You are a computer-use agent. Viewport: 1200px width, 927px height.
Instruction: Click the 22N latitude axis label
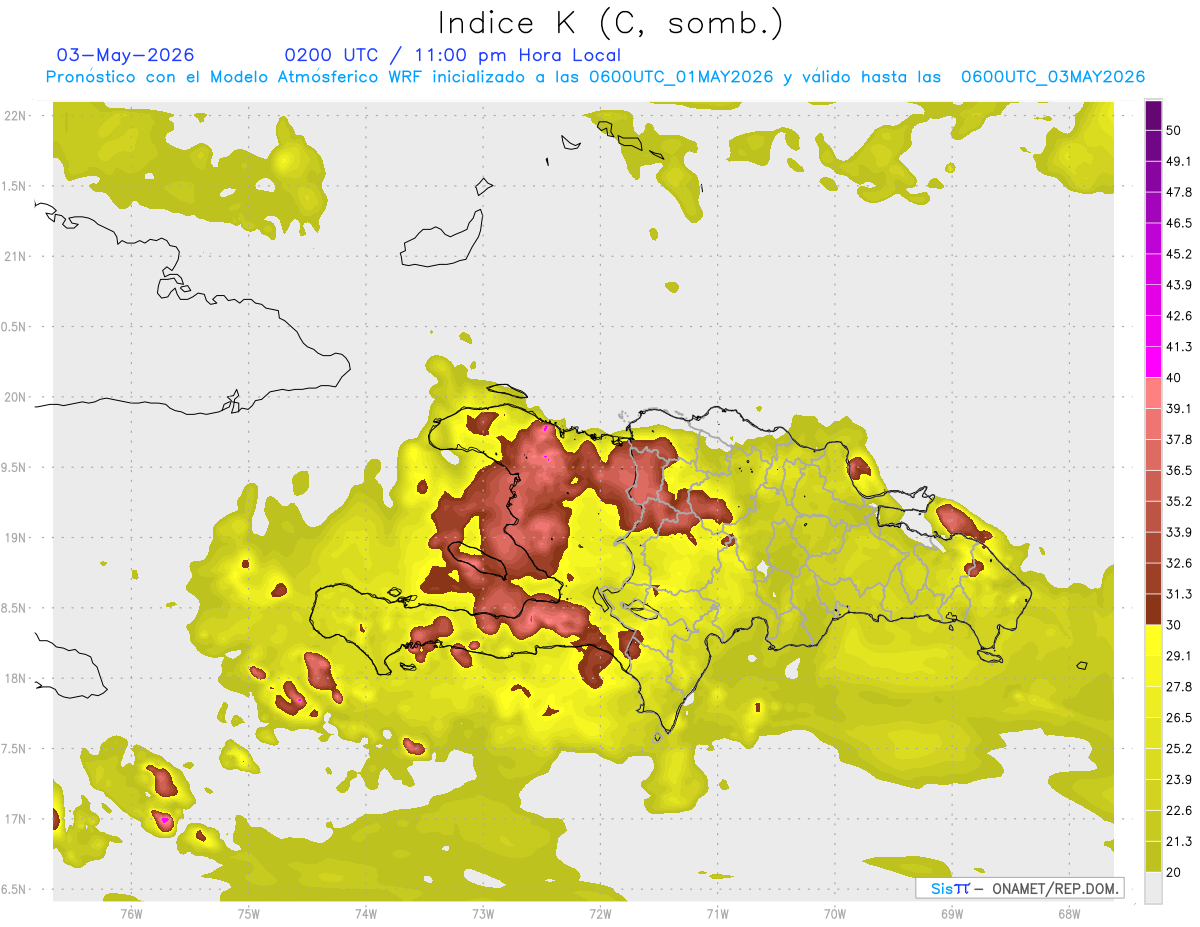[x=15, y=116]
